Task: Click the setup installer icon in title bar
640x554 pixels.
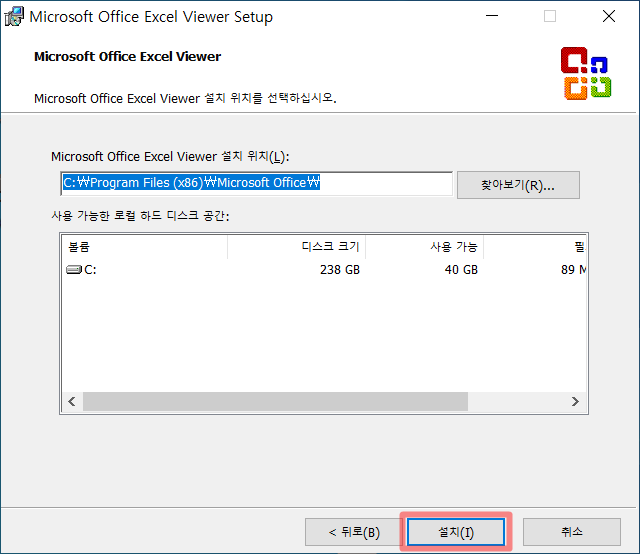Action: (14, 16)
